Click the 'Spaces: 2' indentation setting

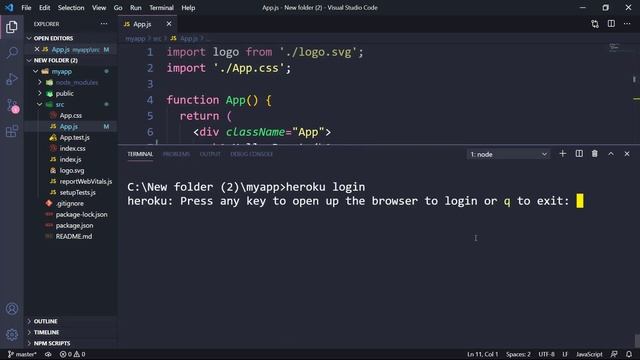click(518, 354)
